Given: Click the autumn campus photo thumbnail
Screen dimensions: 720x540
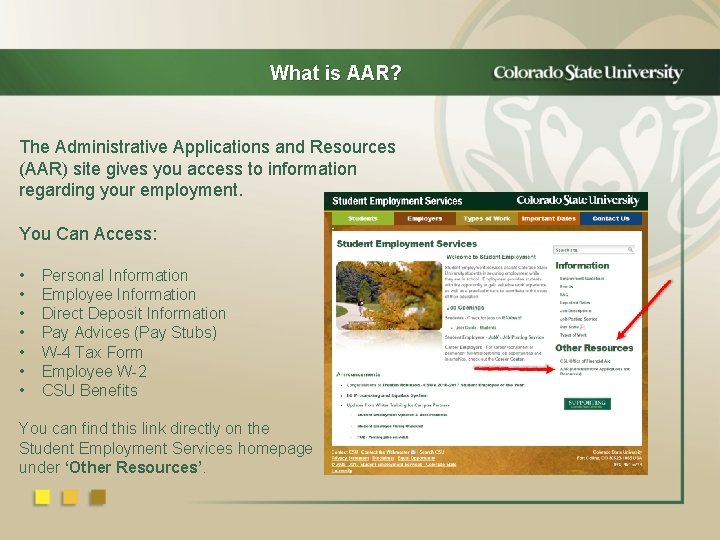Looking at the screenshot, I should pos(389,295).
